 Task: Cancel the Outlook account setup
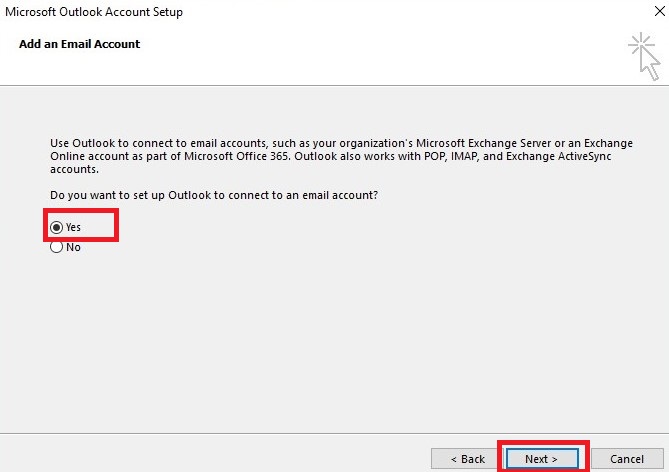point(626,459)
